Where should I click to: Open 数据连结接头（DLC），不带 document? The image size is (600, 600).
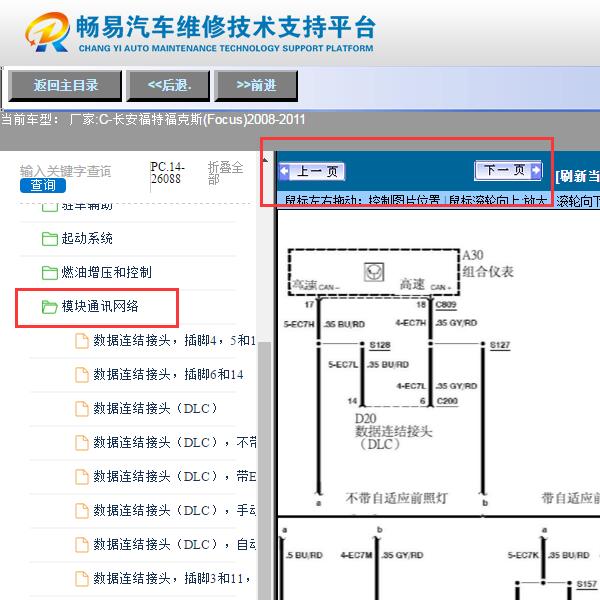[x=175, y=442]
